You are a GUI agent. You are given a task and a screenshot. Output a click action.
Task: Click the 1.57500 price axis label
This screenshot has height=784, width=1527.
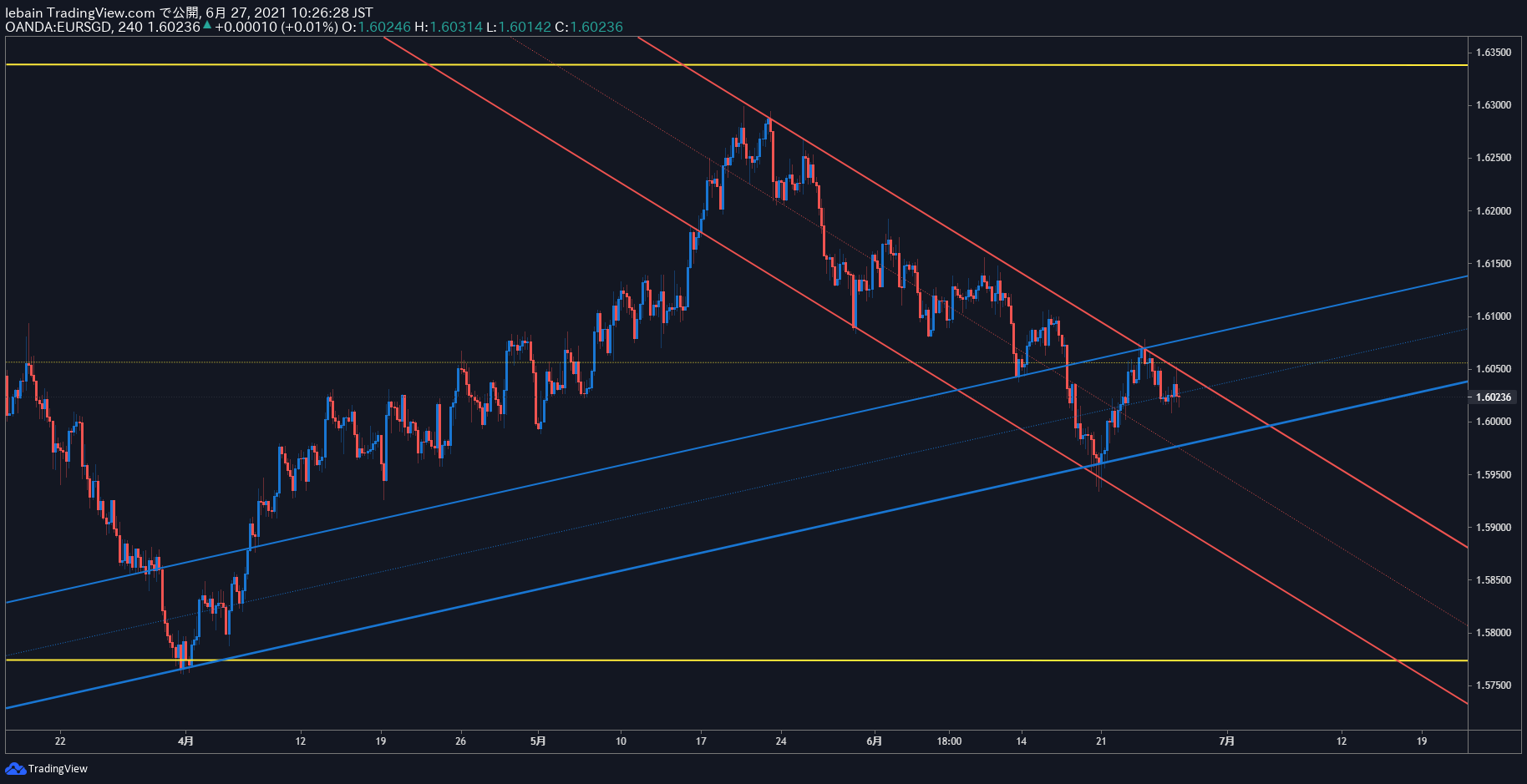1493,685
